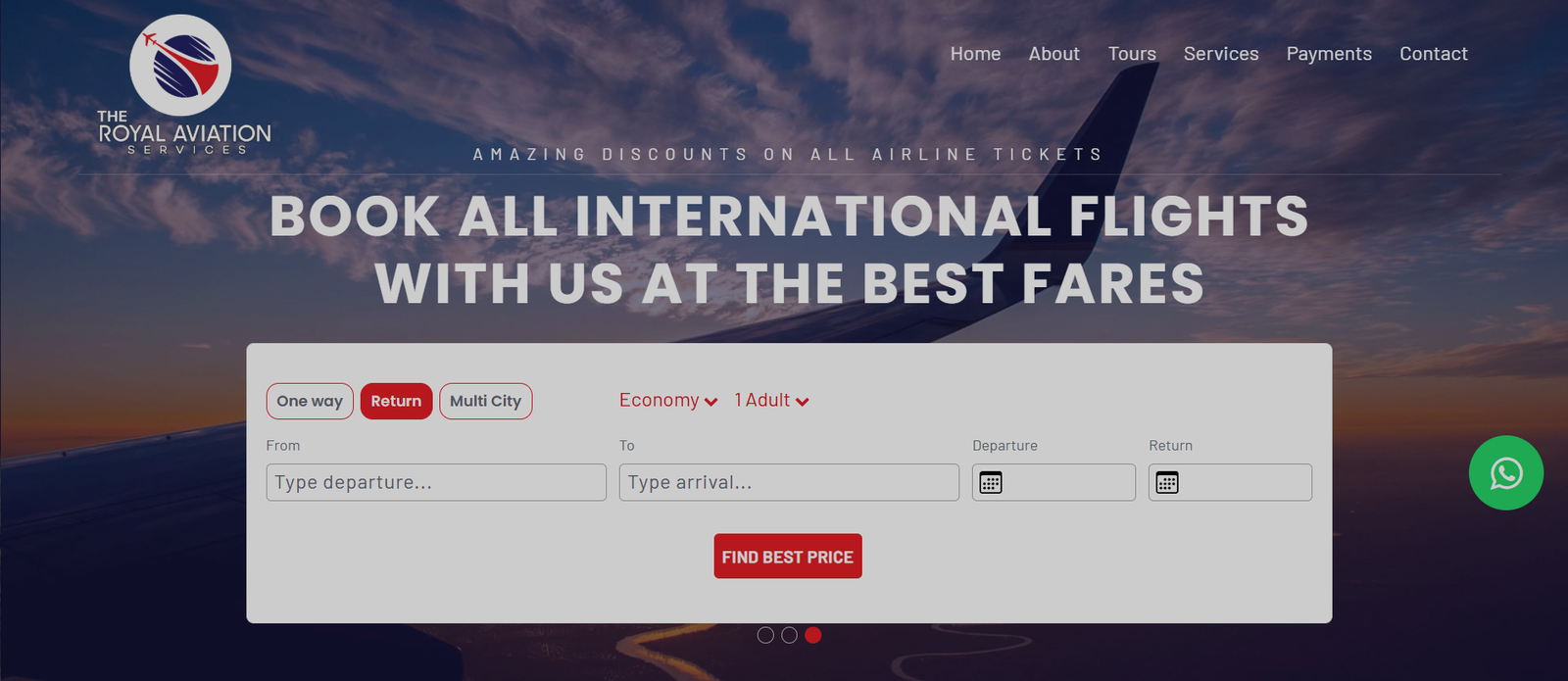1568x681 pixels.
Task: Select the Multi City trip option
Action: 486,401
